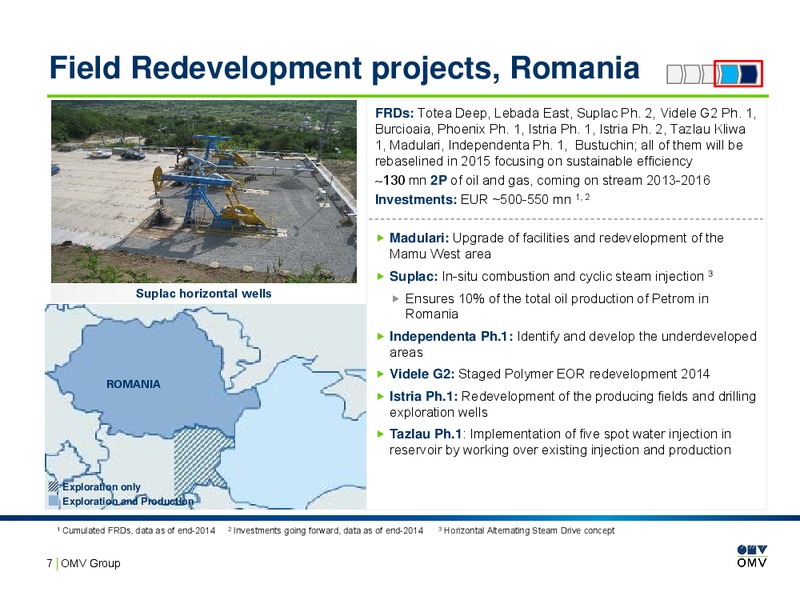Click the 'Tazlau Ph.1' bullet heading
The height and width of the screenshot is (600, 800).
tap(426, 434)
